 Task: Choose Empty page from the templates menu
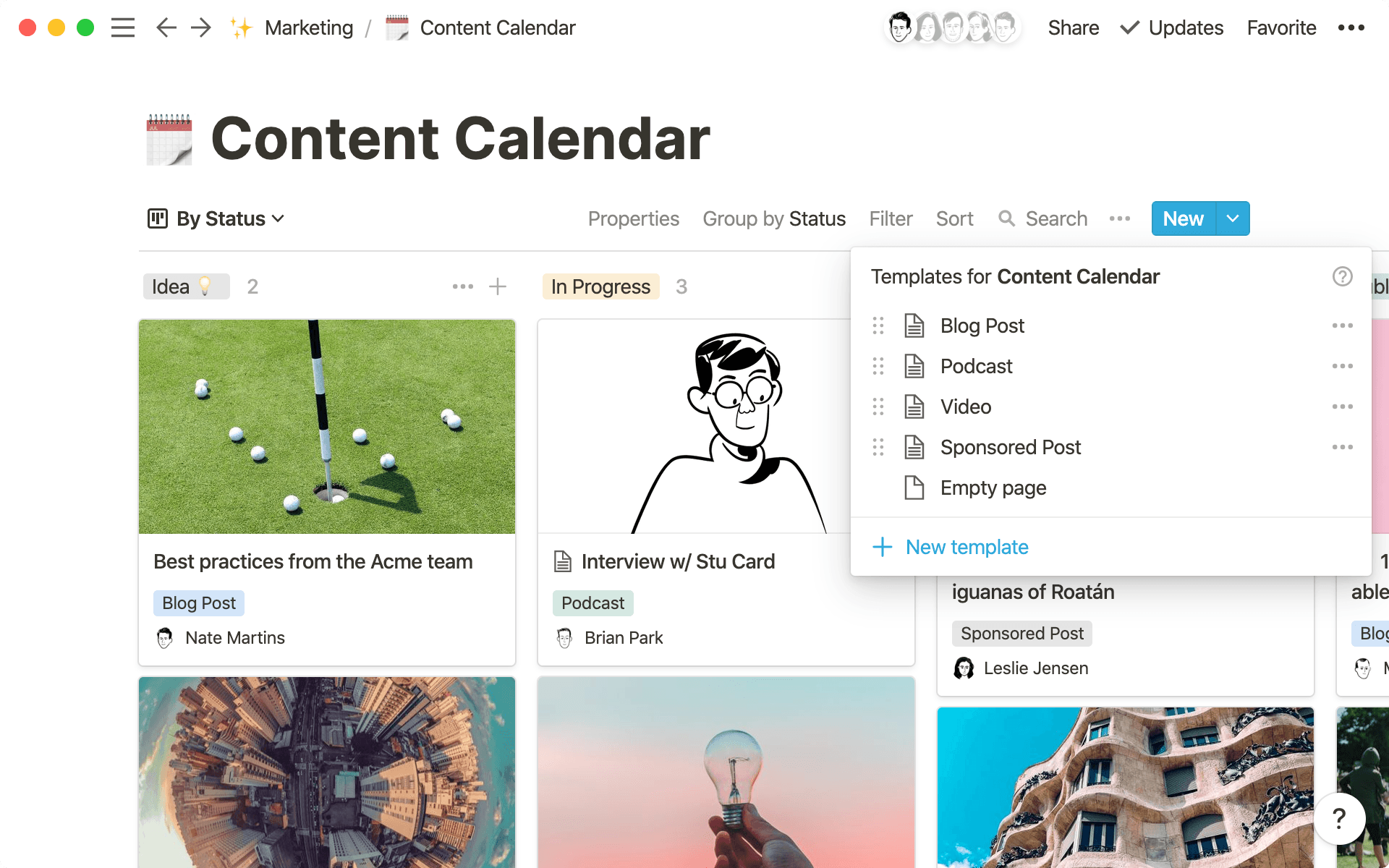992,488
